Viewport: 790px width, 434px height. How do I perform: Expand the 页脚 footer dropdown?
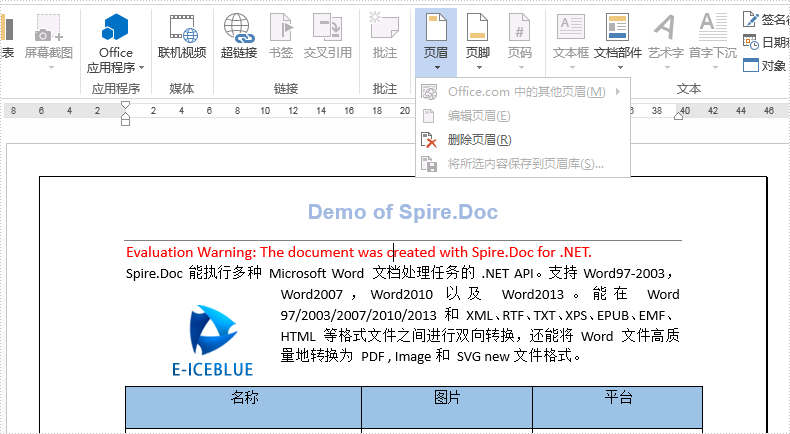478,68
